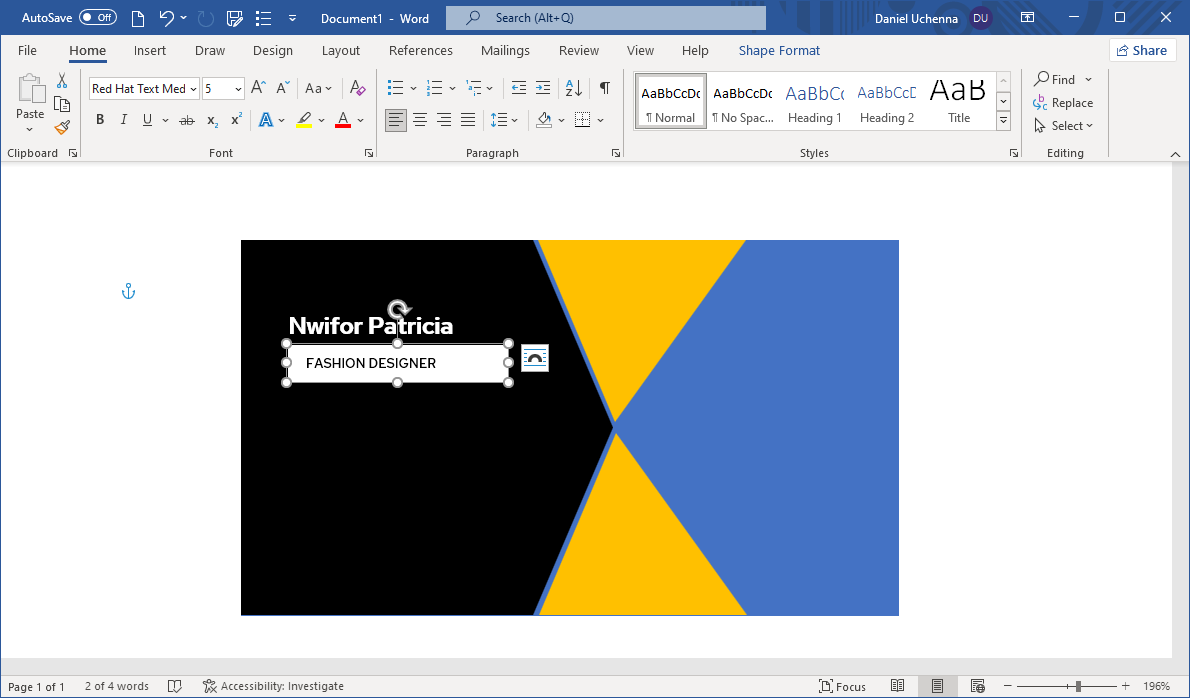Click the Clear All Formatting icon
The image size is (1190, 698).
click(358, 88)
